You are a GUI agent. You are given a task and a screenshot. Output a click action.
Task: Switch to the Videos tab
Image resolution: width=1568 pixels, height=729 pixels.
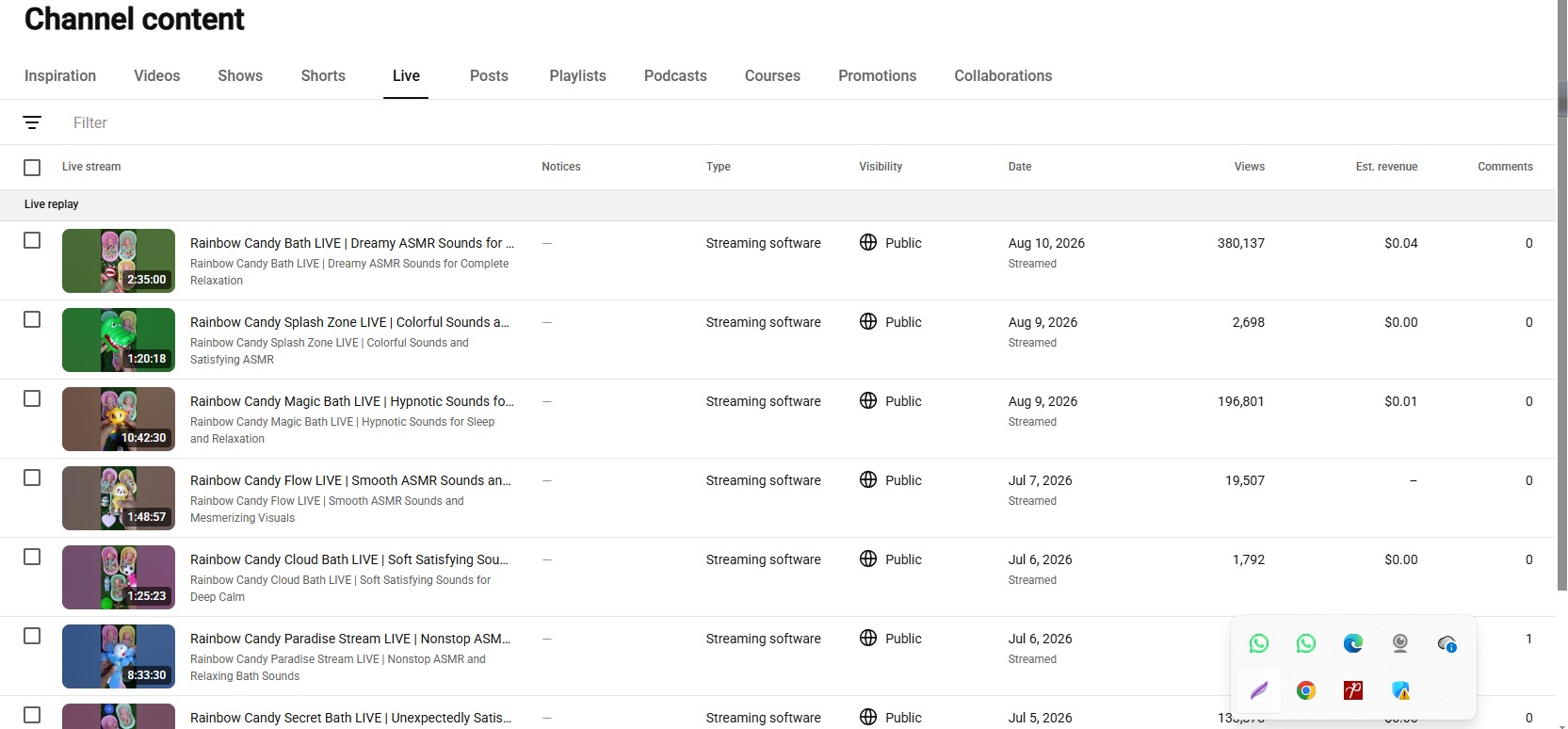coord(156,75)
